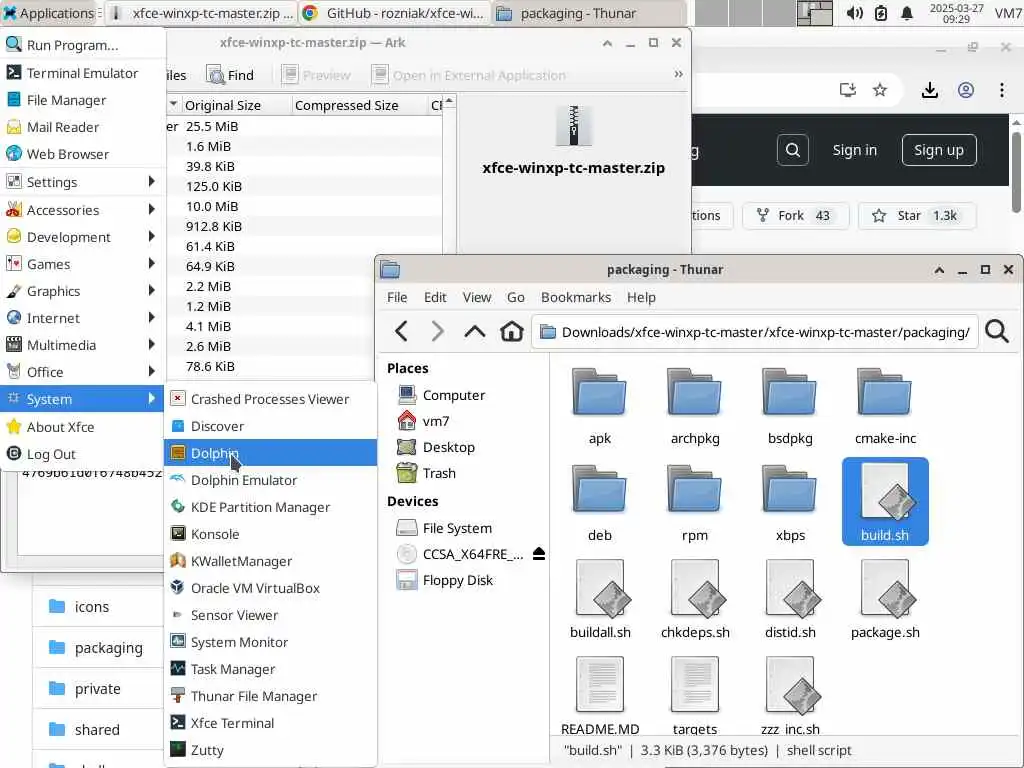Click Sign in on GitHub
This screenshot has width=1024, height=768.
(x=854, y=150)
